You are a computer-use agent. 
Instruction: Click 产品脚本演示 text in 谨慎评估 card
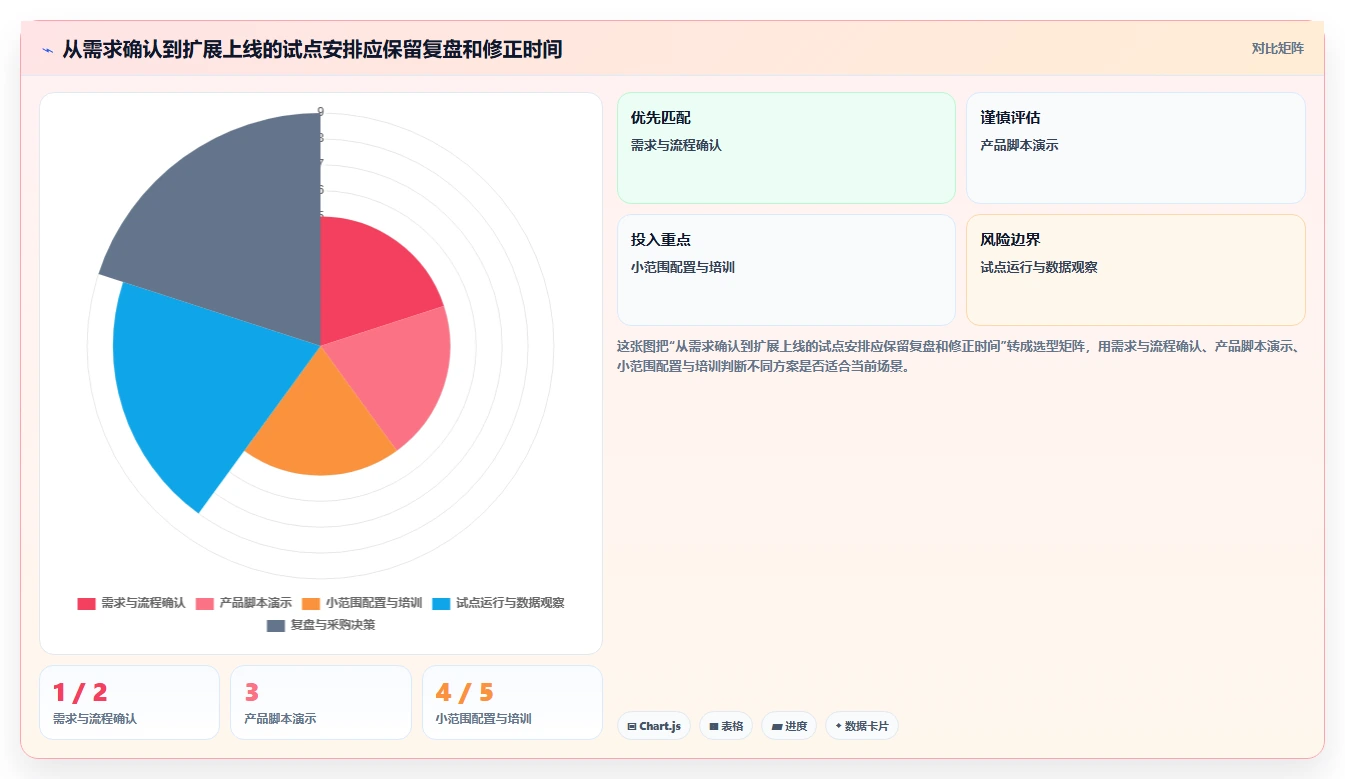tap(1019, 145)
